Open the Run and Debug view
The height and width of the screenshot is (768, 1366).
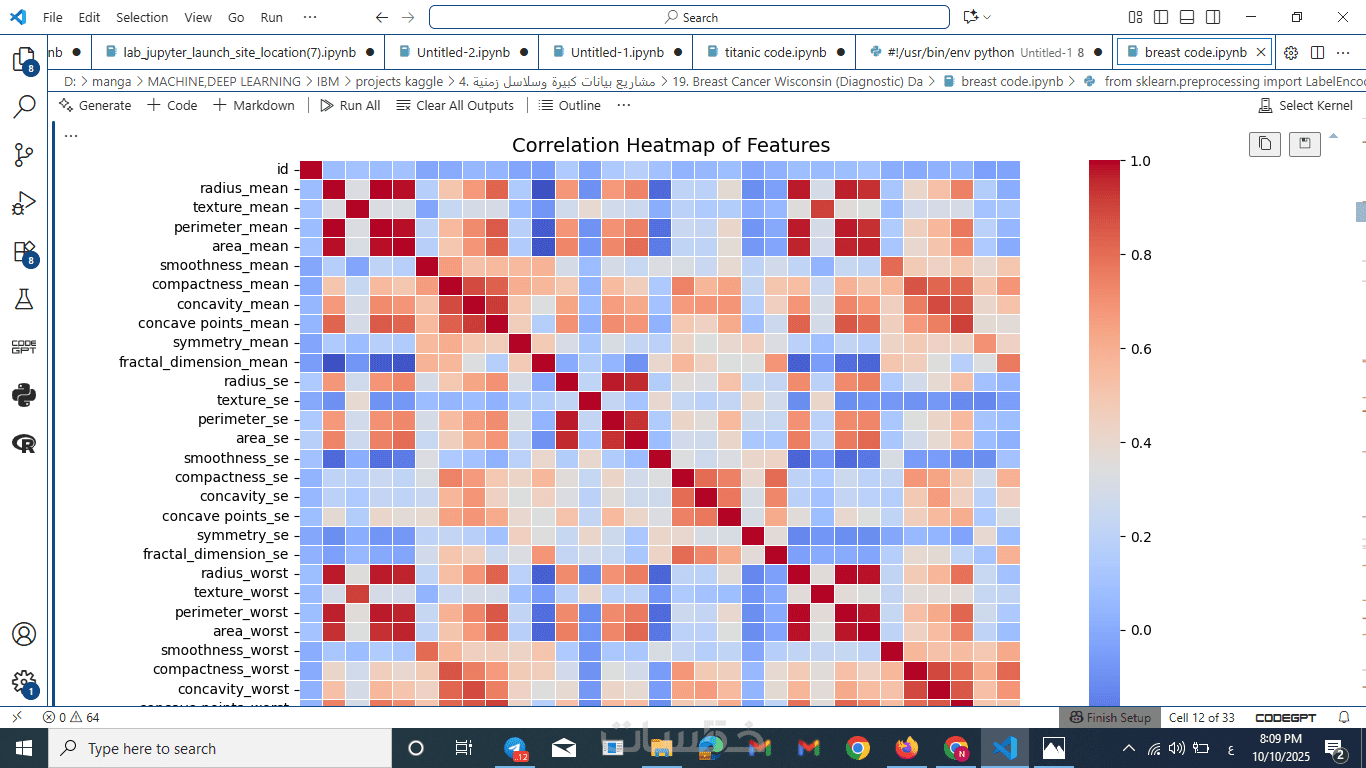pos(24,203)
